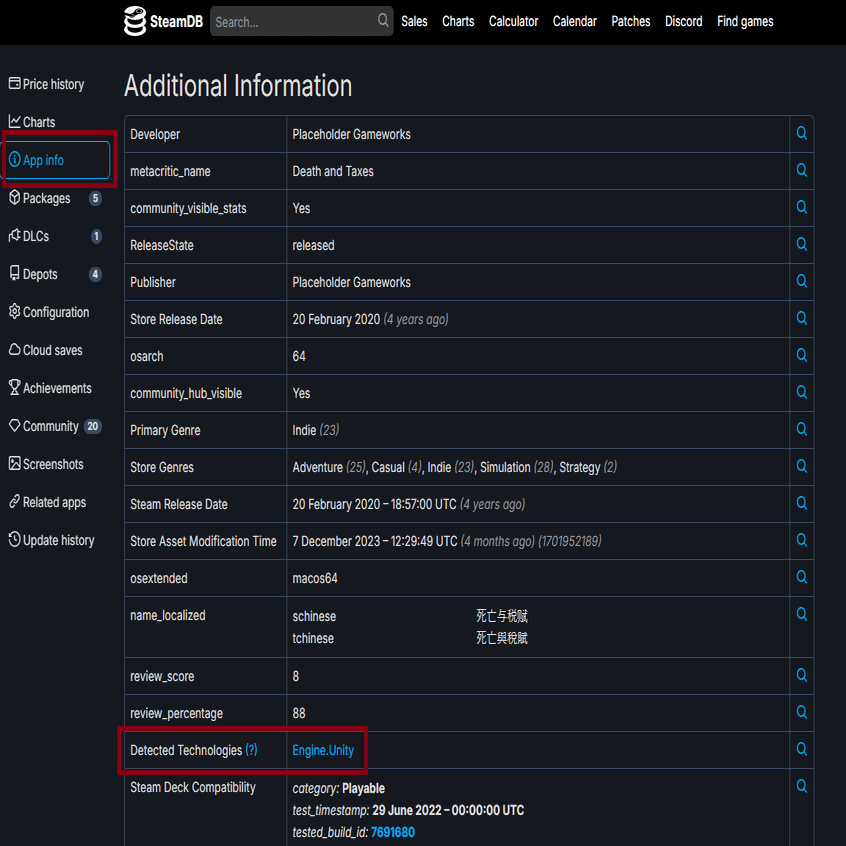Click the macos64 osextended value
Viewport: 846px width, 846px height.
315,578
